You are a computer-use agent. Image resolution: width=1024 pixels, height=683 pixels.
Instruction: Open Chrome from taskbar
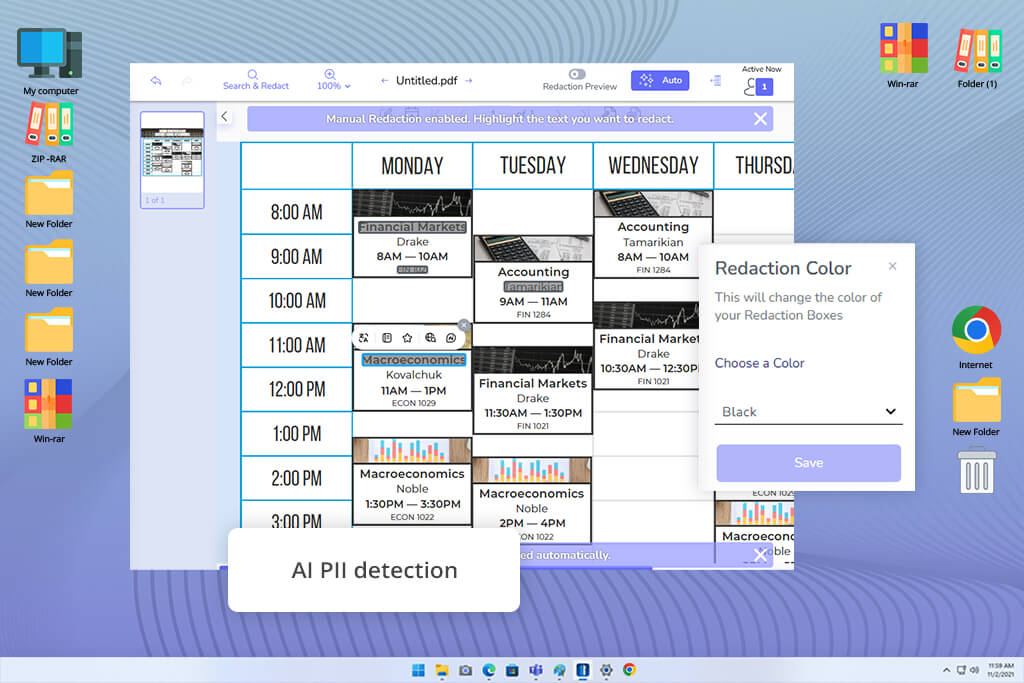tap(630, 670)
